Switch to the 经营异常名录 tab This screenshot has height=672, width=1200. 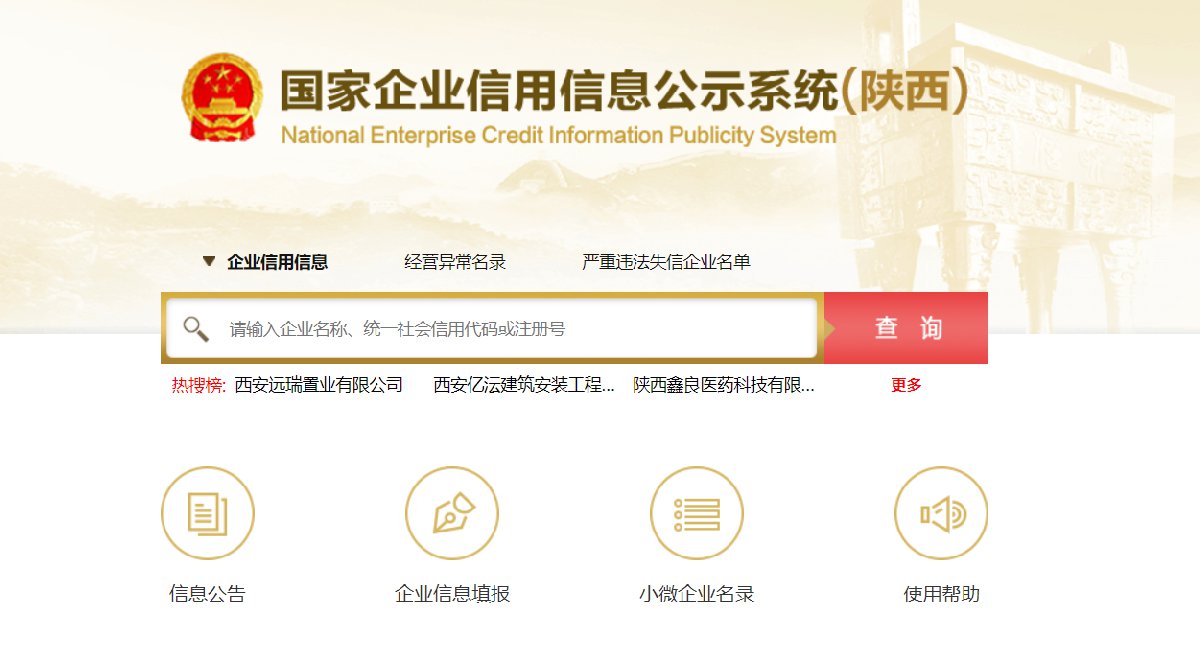tap(455, 261)
